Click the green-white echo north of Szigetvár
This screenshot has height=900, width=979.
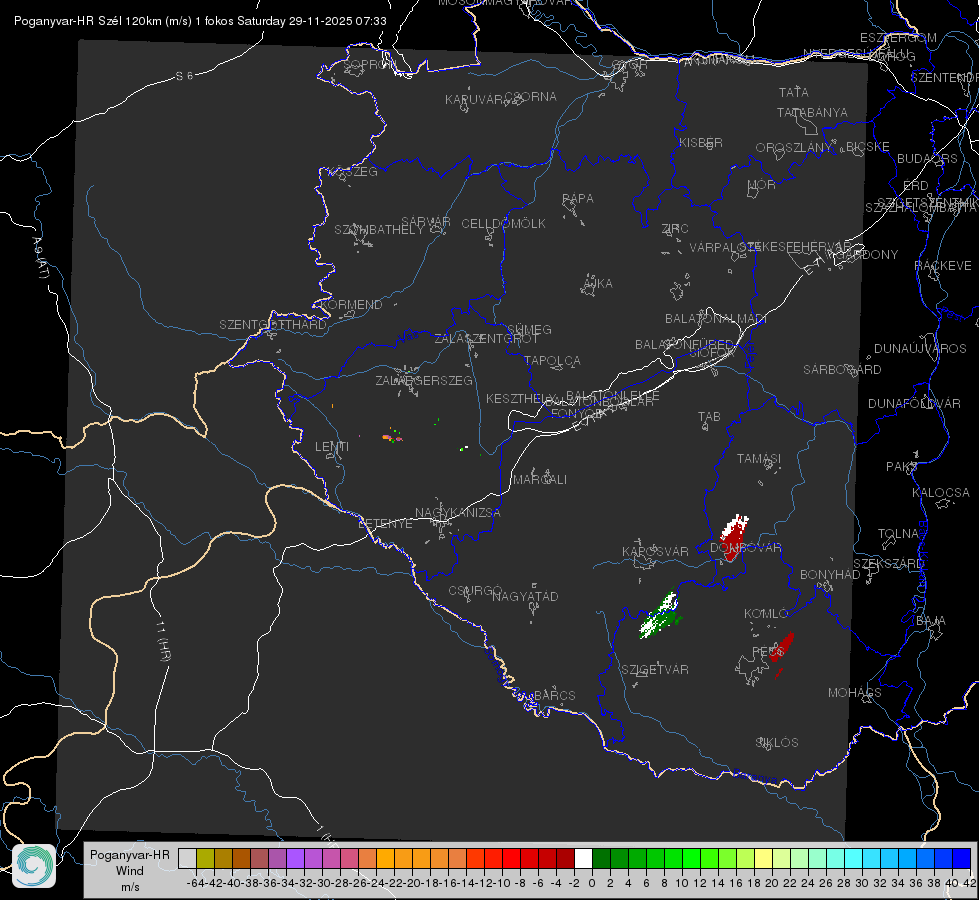pos(660,616)
